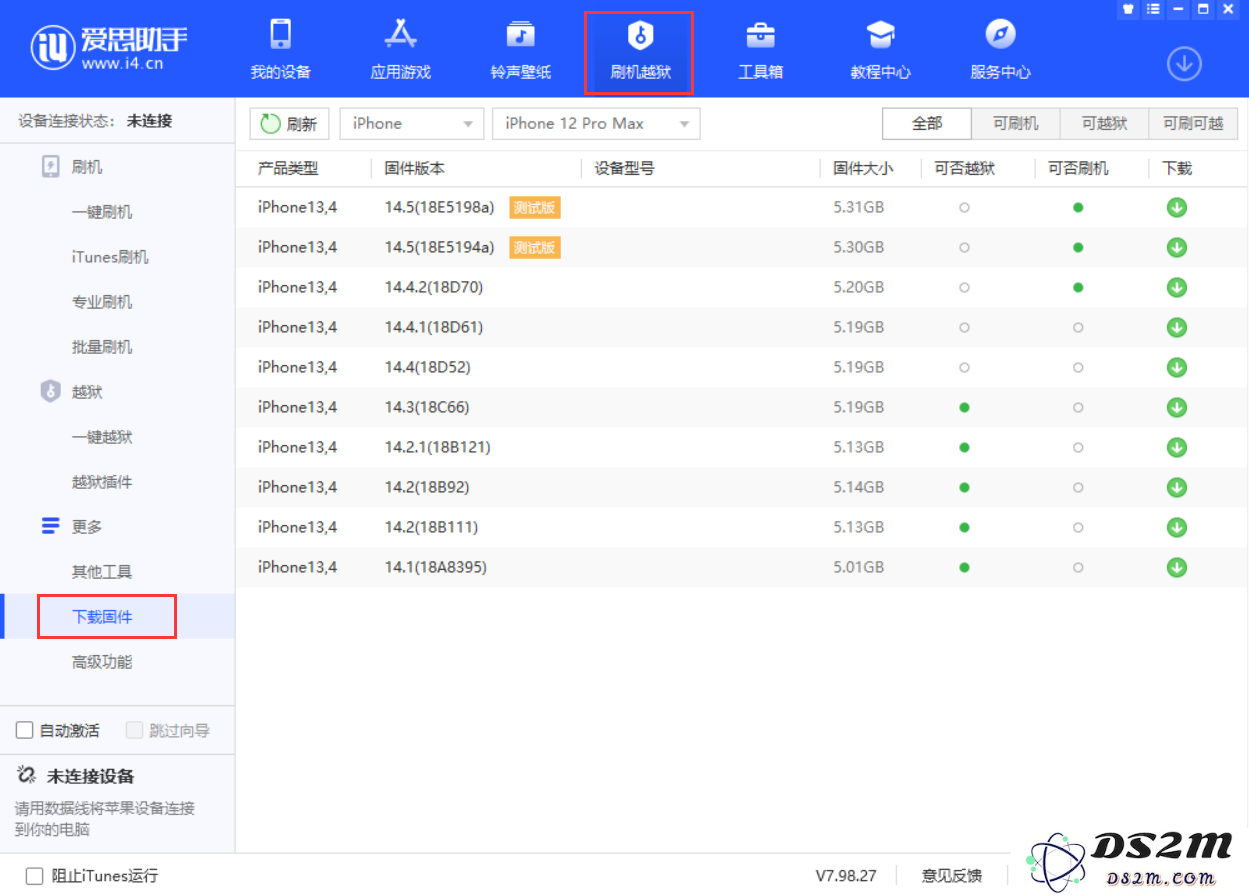Select 其他工具 in sidebar

pos(102,572)
